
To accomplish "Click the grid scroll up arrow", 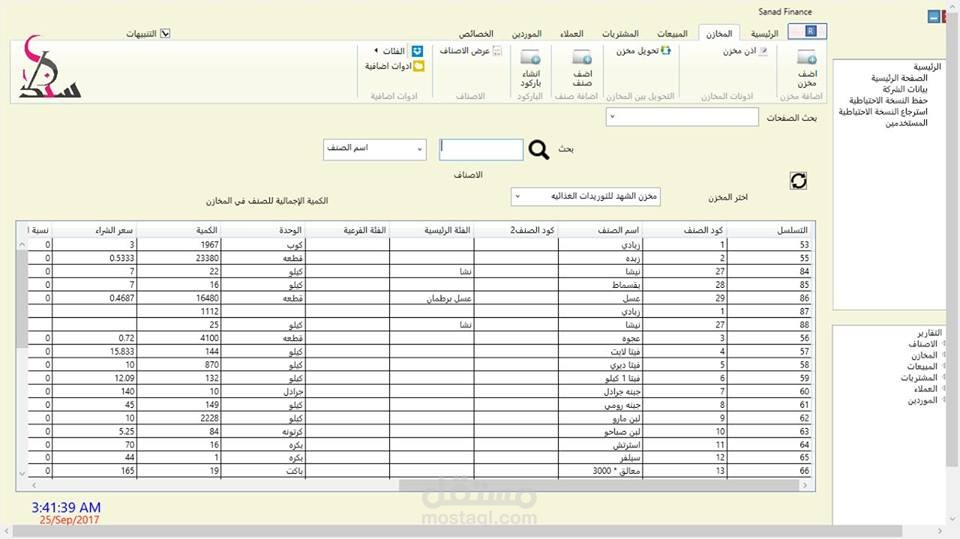I will coord(21,244).
